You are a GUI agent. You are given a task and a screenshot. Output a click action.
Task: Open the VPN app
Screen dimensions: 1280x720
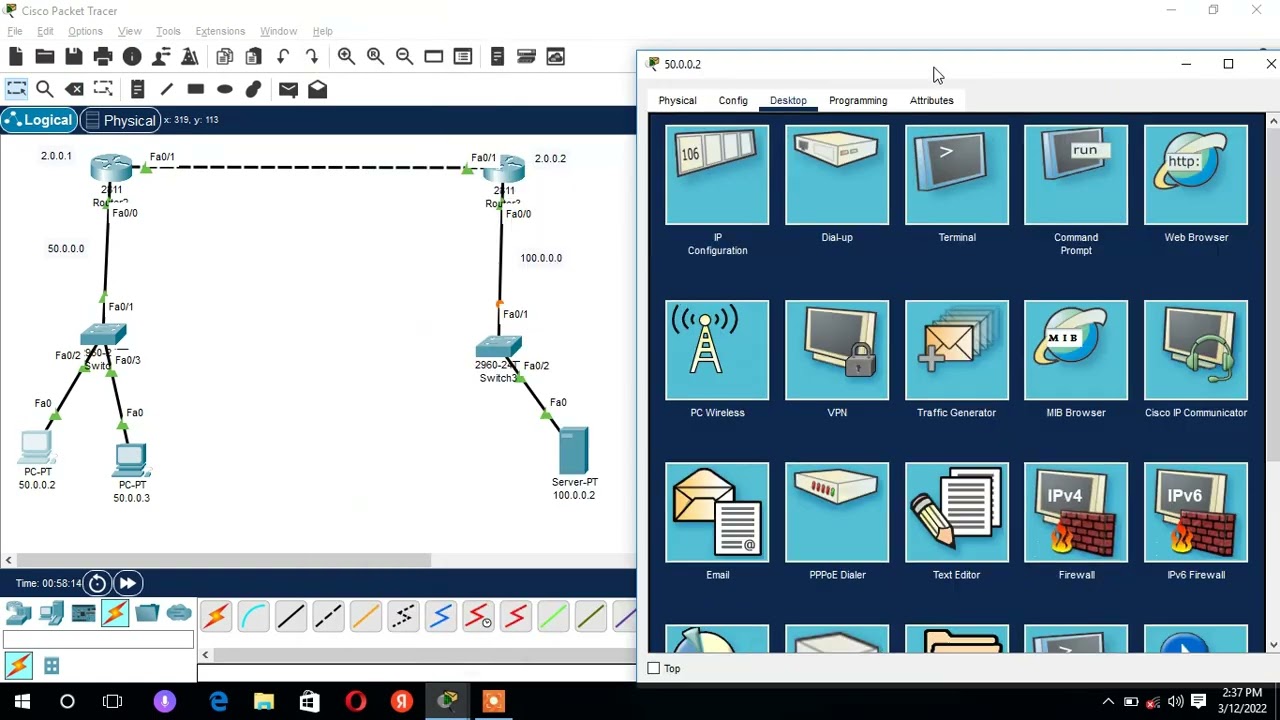[837, 350]
